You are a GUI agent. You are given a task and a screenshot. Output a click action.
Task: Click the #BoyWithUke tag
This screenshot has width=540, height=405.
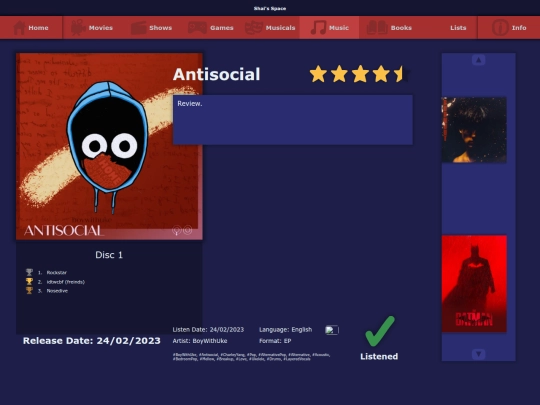pos(185,355)
